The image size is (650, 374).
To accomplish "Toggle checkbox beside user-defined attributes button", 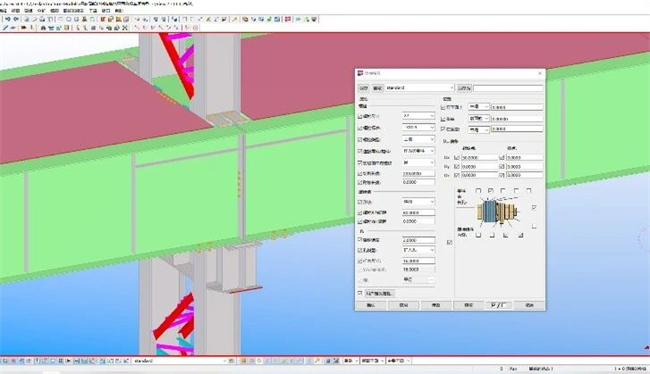I will click(x=360, y=293).
